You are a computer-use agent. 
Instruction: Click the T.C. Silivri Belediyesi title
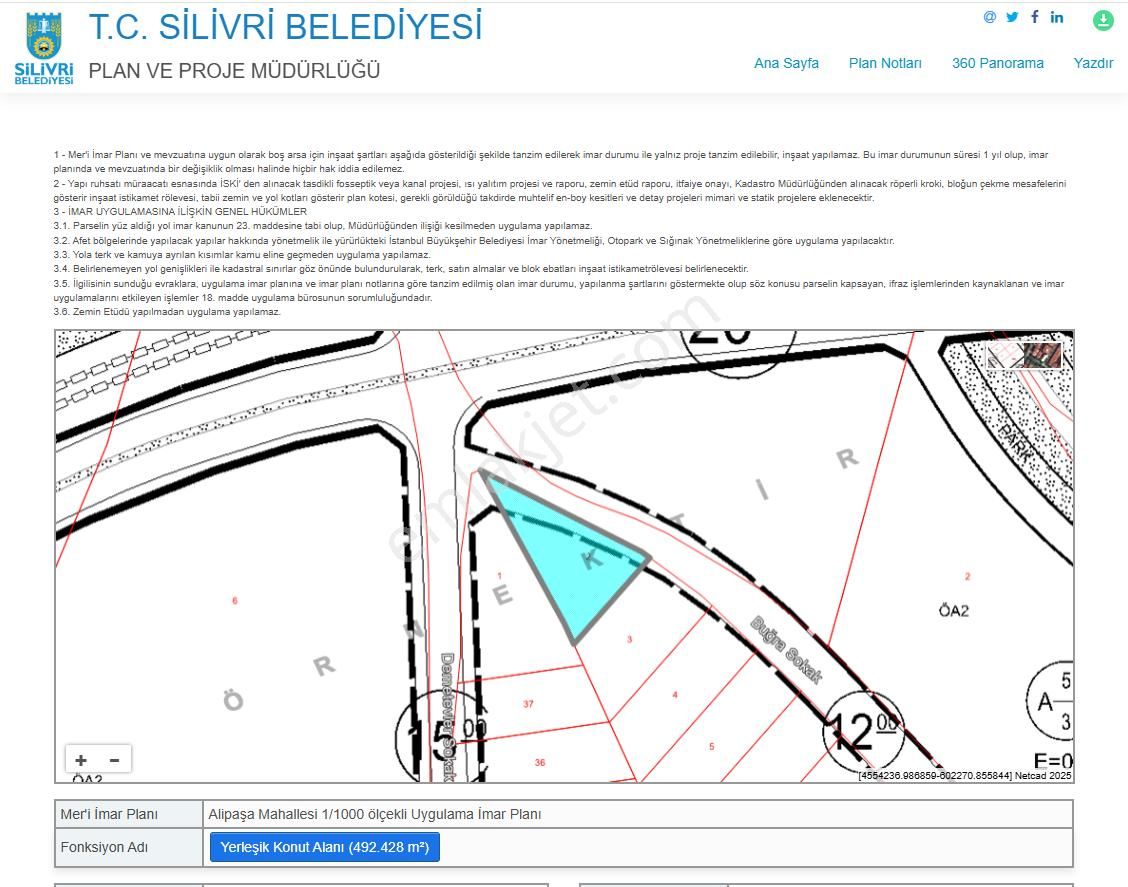point(285,27)
